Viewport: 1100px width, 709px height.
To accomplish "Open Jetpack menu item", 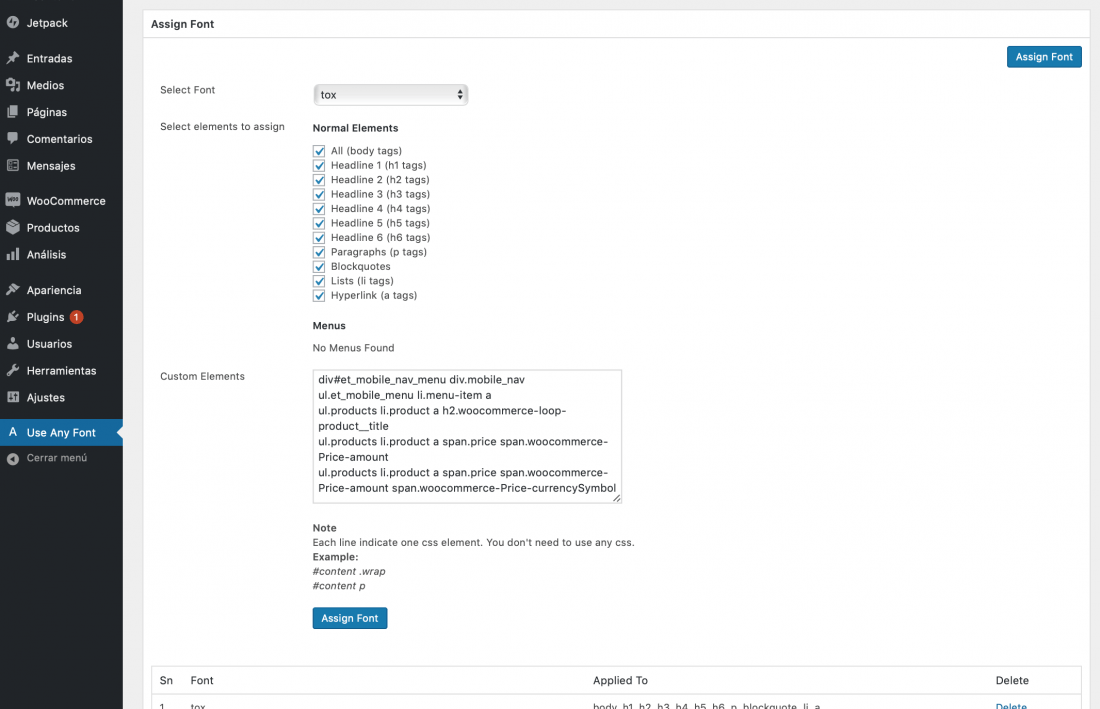I will 61,22.
